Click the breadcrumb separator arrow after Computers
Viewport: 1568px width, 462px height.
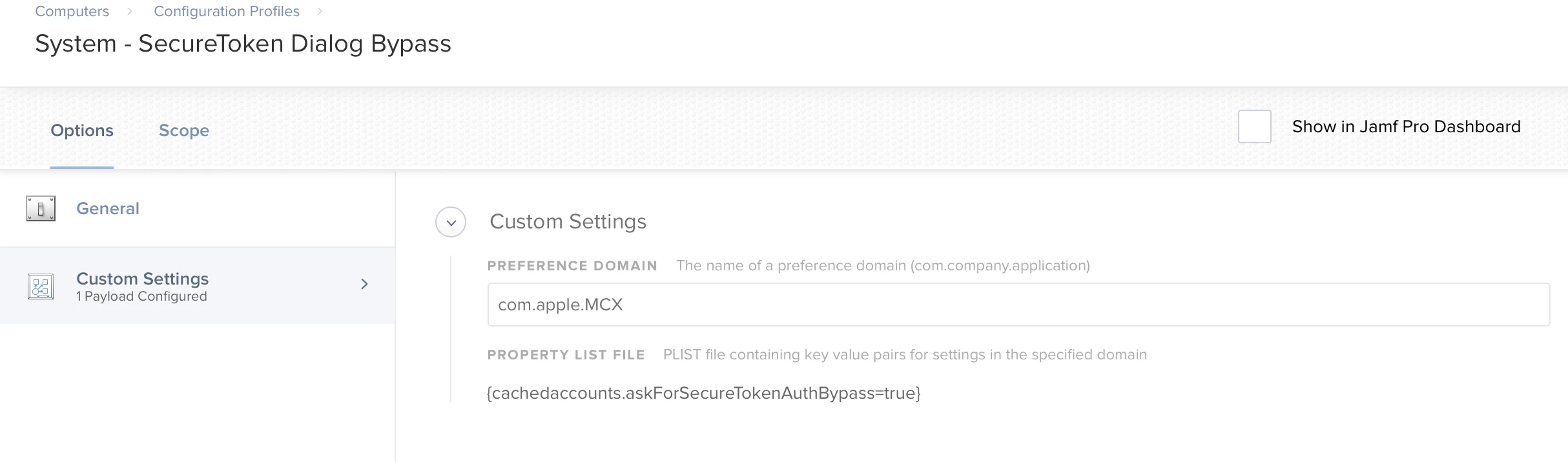coord(130,11)
